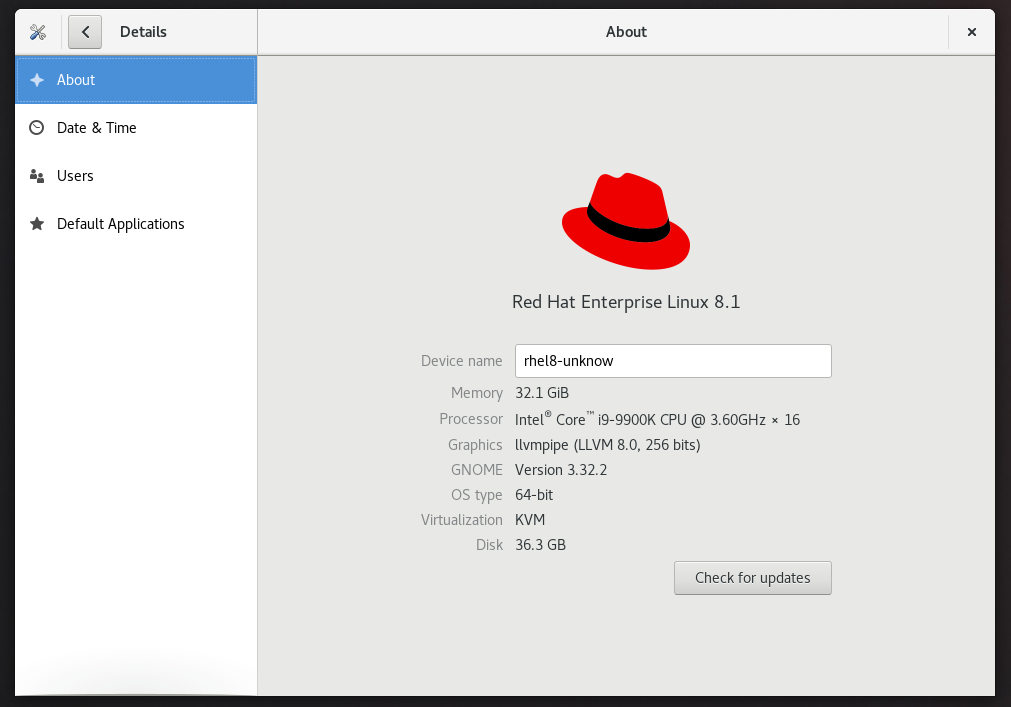Click the Virtualization value 'KVM'
Screen dimensions: 1011x707
pyautogui.click(x=530, y=520)
